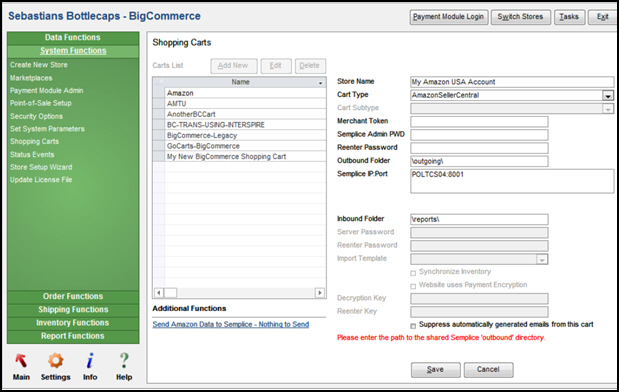This screenshot has height=392, width=619.
Task: Click Reenter Password field under Semplice Admin PWD
Action: [479, 148]
